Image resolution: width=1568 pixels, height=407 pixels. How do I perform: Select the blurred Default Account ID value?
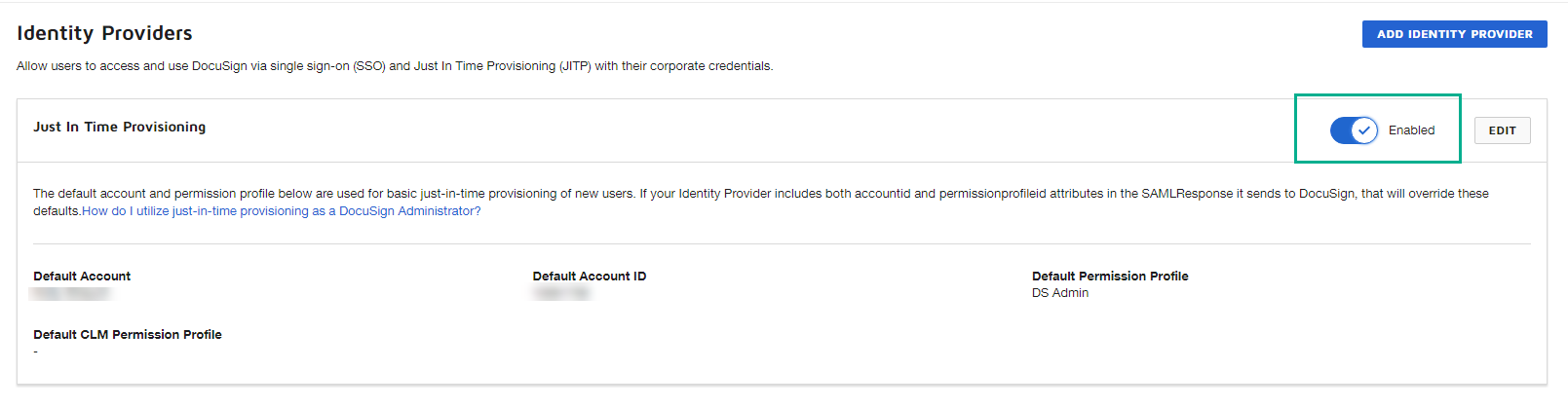click(x=561, y=293)
